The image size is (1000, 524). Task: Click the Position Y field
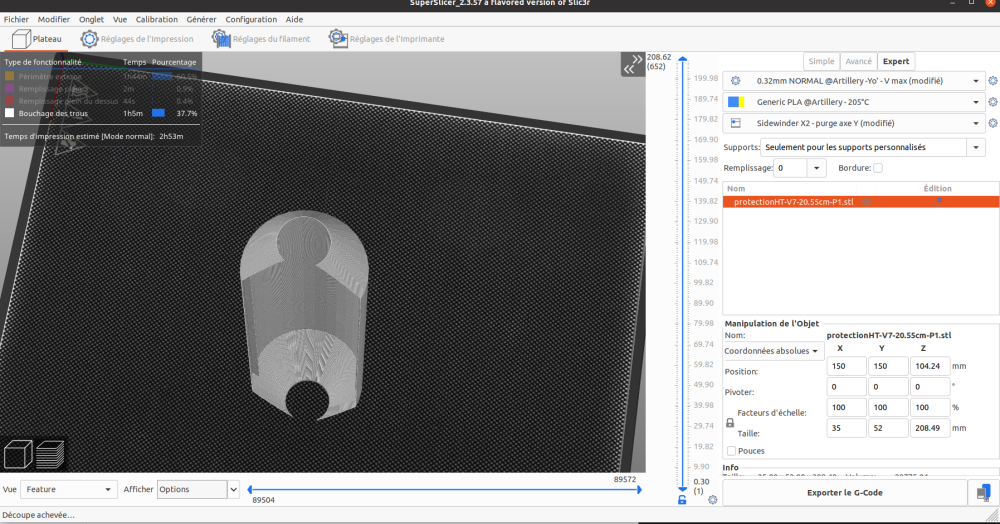pyautogui.click(x=888, y=366)
